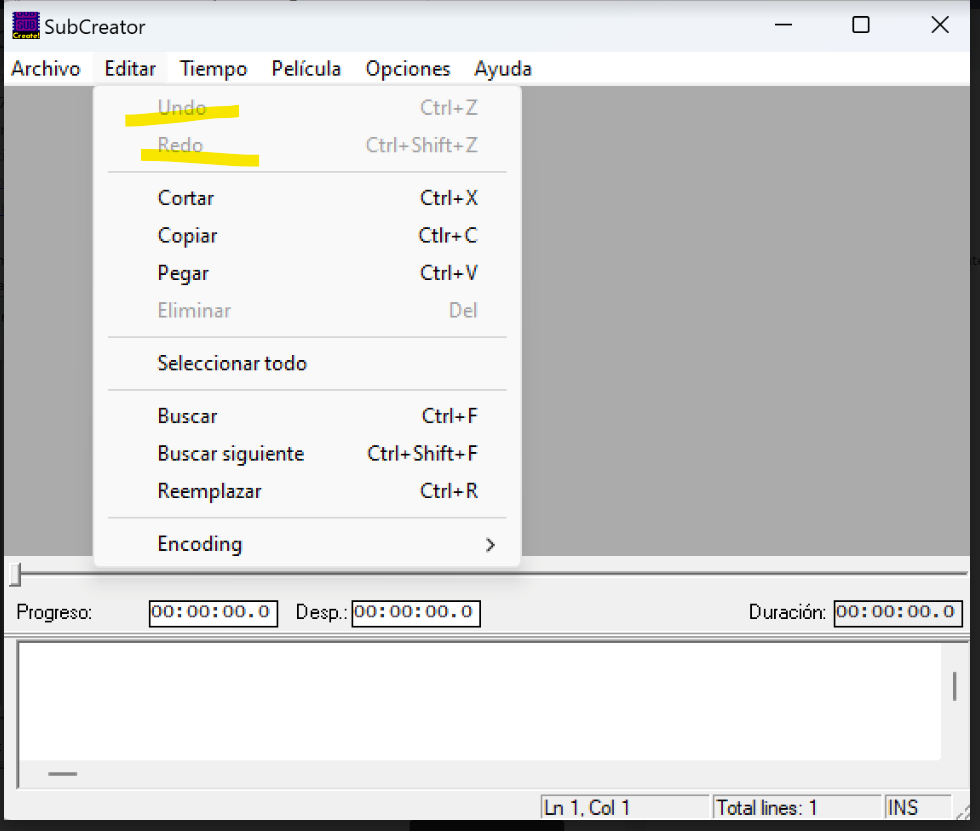Open the Opciones menu

pos(407,68)
